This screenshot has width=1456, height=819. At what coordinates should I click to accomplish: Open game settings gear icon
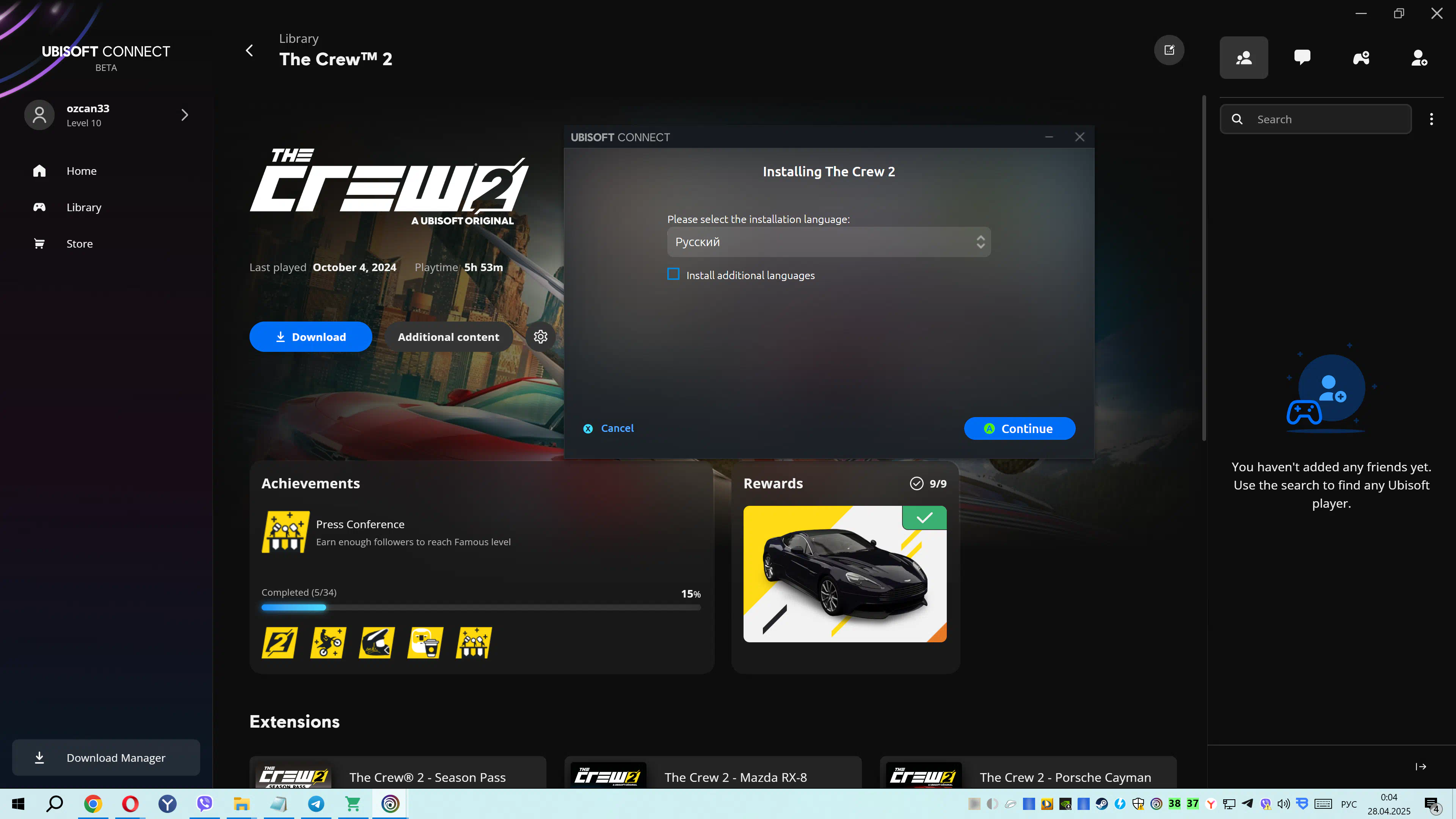(x=540, y=337)
